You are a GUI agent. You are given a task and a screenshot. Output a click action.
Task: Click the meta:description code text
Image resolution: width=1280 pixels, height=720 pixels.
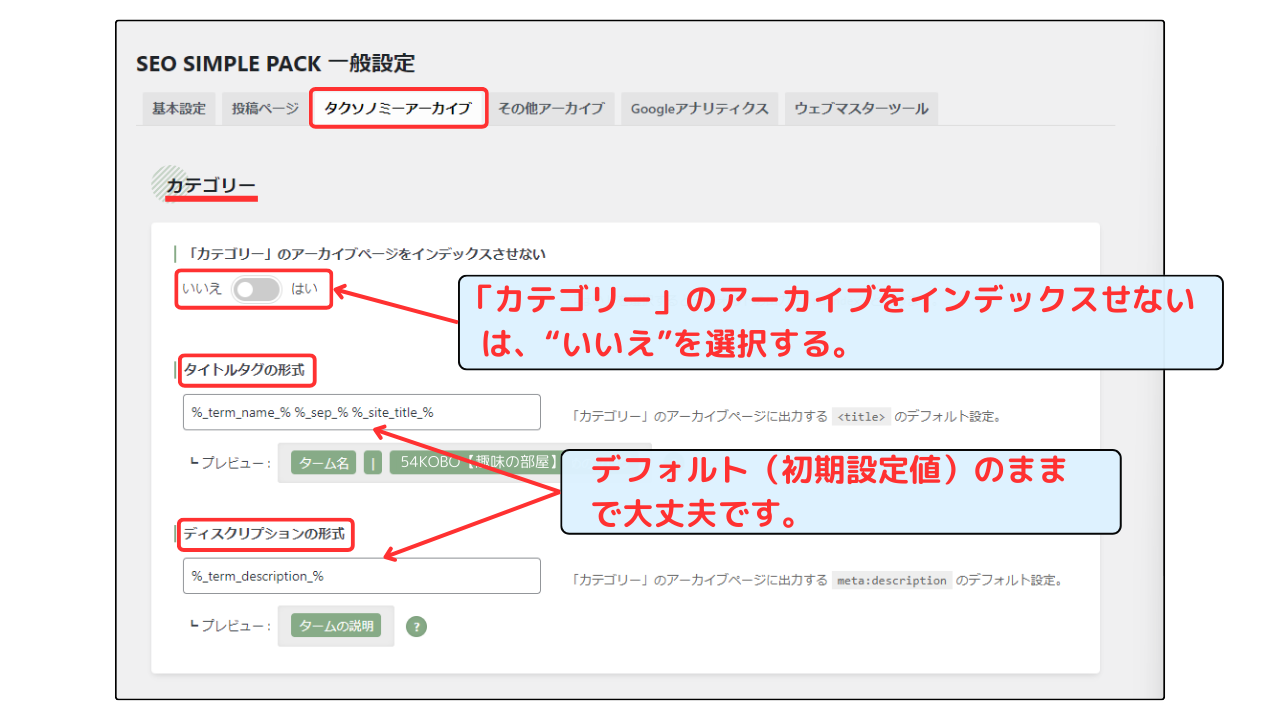(892, 580)
